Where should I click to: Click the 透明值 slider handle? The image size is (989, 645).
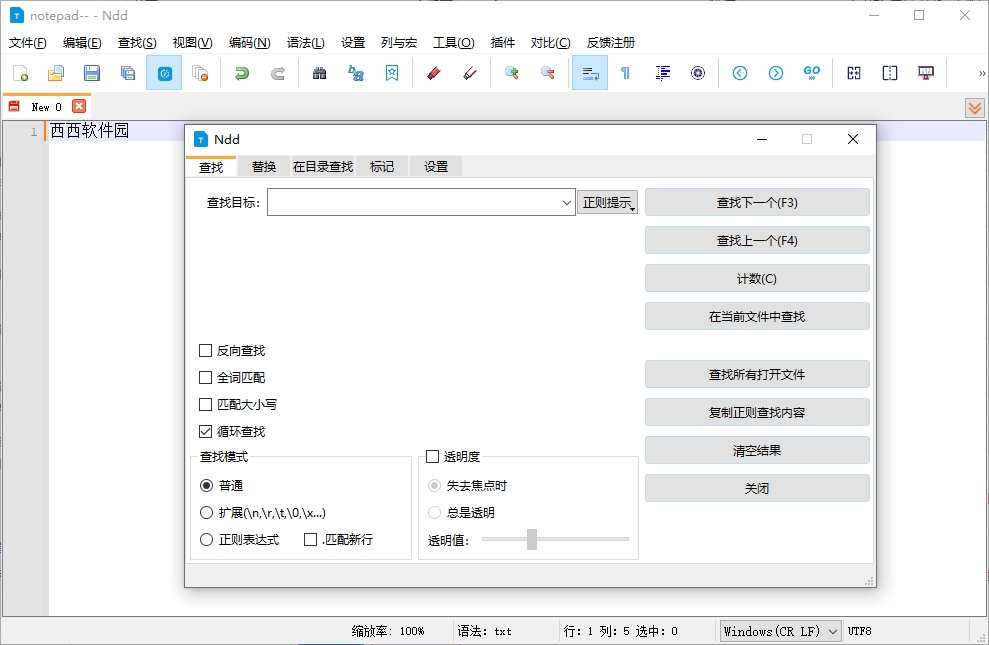532,539
